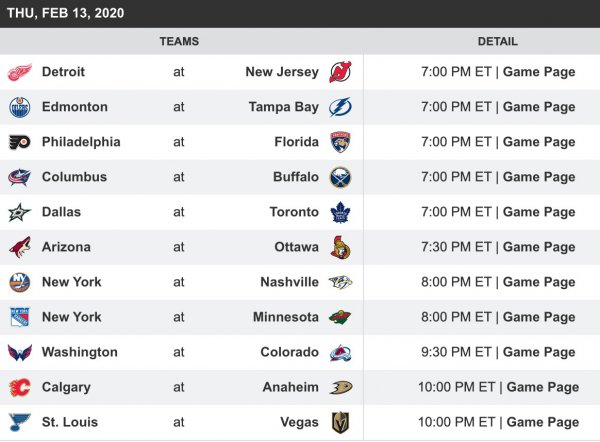Open Game Page for St. Louis at Vegas
Screen dimensions: 600x442
tap(543, 422)
